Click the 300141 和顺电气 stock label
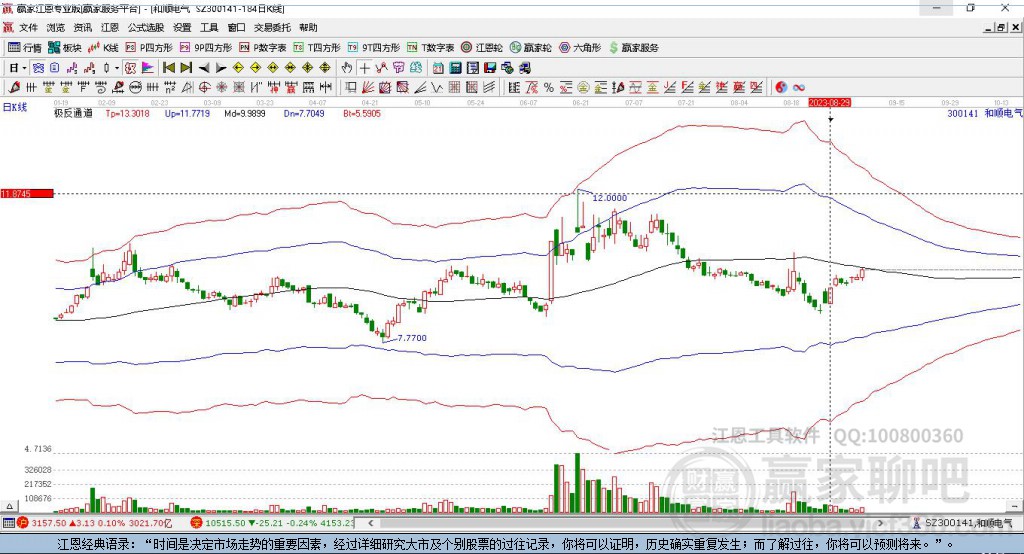 [x=984, y=113]
